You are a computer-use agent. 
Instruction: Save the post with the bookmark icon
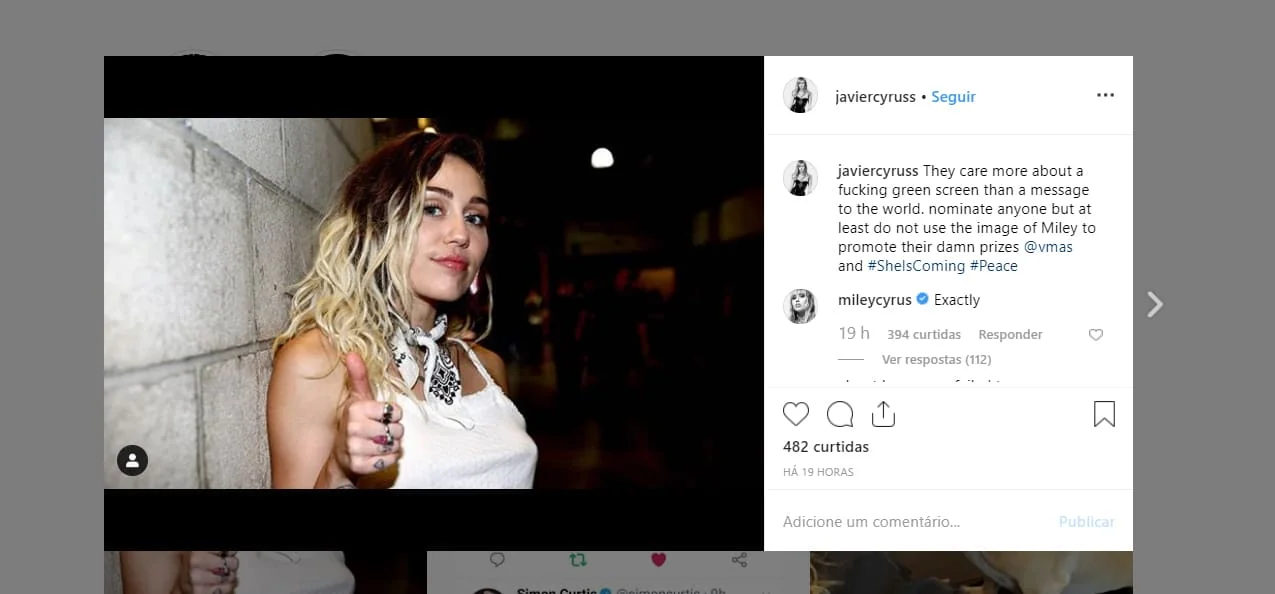[1104, 414]
